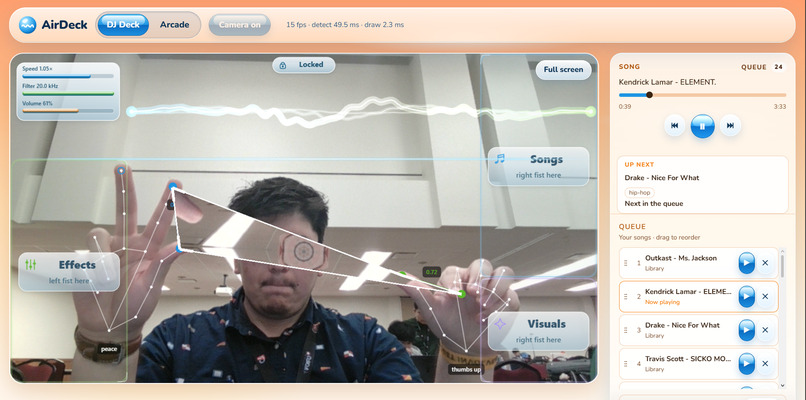Play Outkast - Ms. Jackson from queue
The height and width of the screenshot is (400, 806).
[x=746, y=263]
